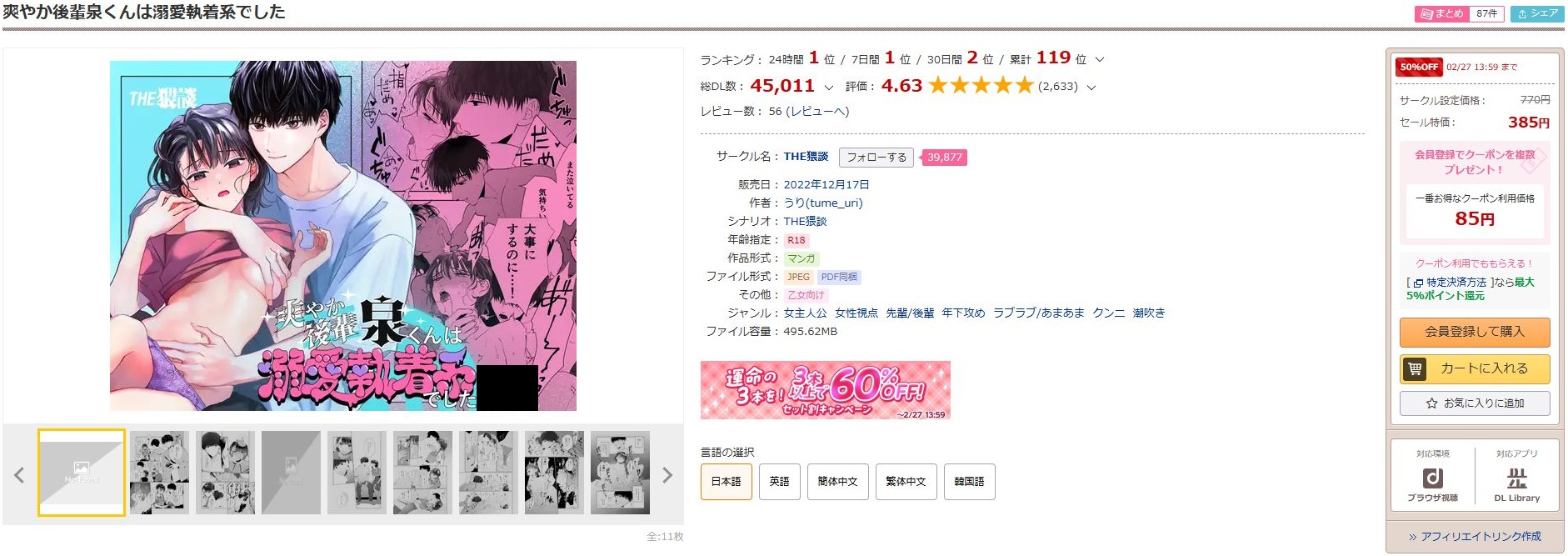Open the 60% OFF set campaign banner
The width and height of the screenshot is (1568, 556).
point(826,390)
